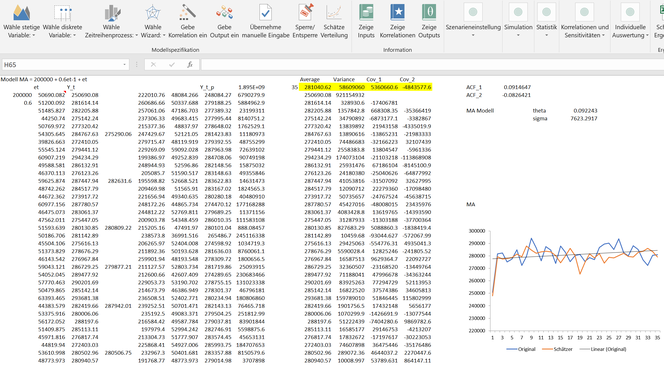Image resolution: width=664 pixels, height=370 pixels.
Task: Open the Szenarieneinstellung dropdown arrow
Action: pos(473,36)
